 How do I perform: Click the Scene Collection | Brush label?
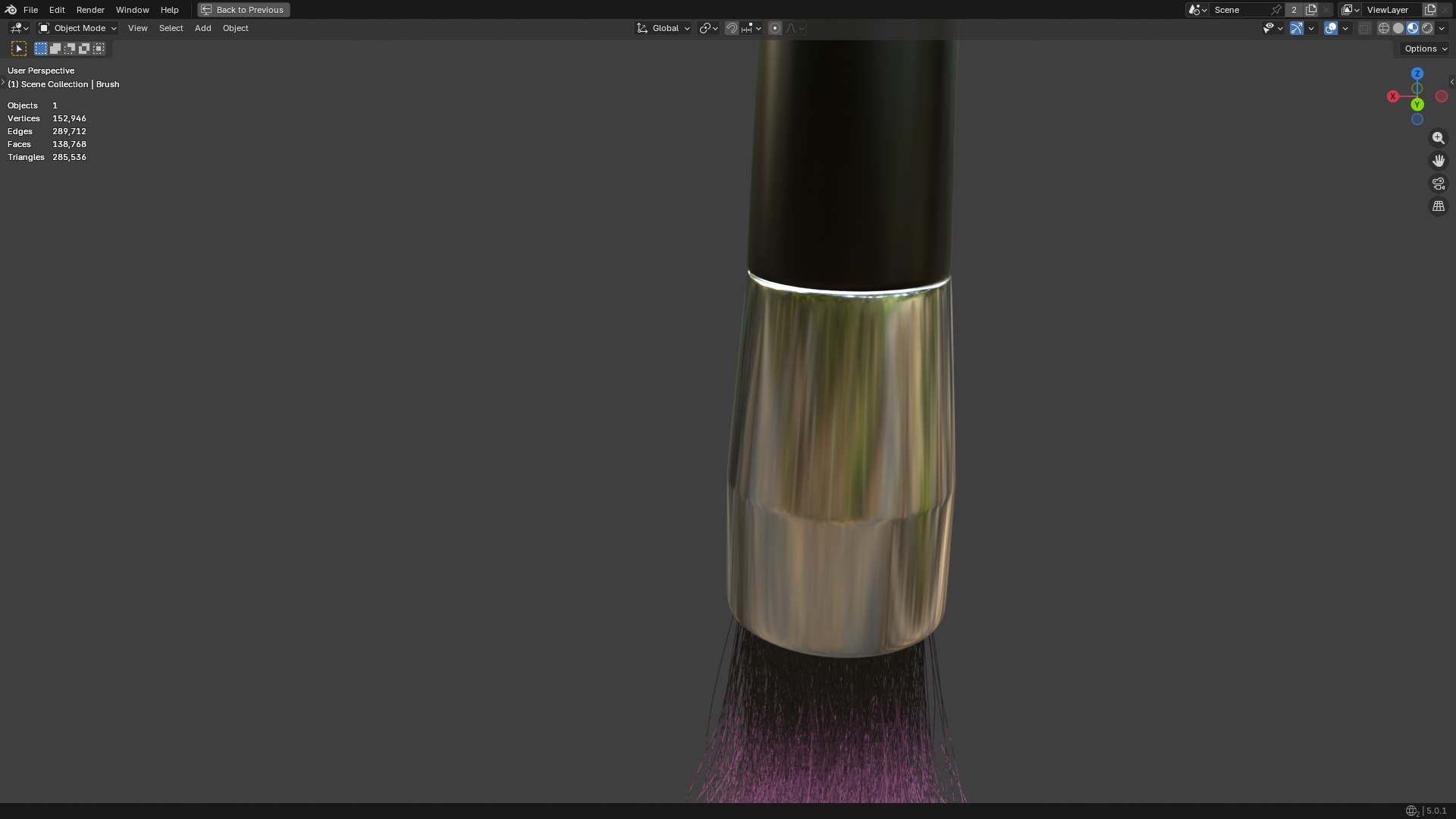pyautogui.click(x=64, y=84)
